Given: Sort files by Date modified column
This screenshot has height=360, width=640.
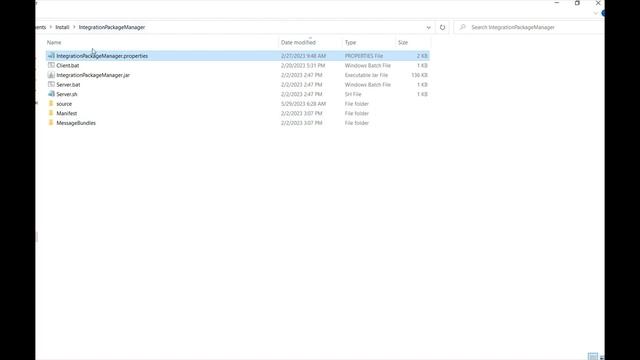Looking at the screenshot, I should coord(298,42).
